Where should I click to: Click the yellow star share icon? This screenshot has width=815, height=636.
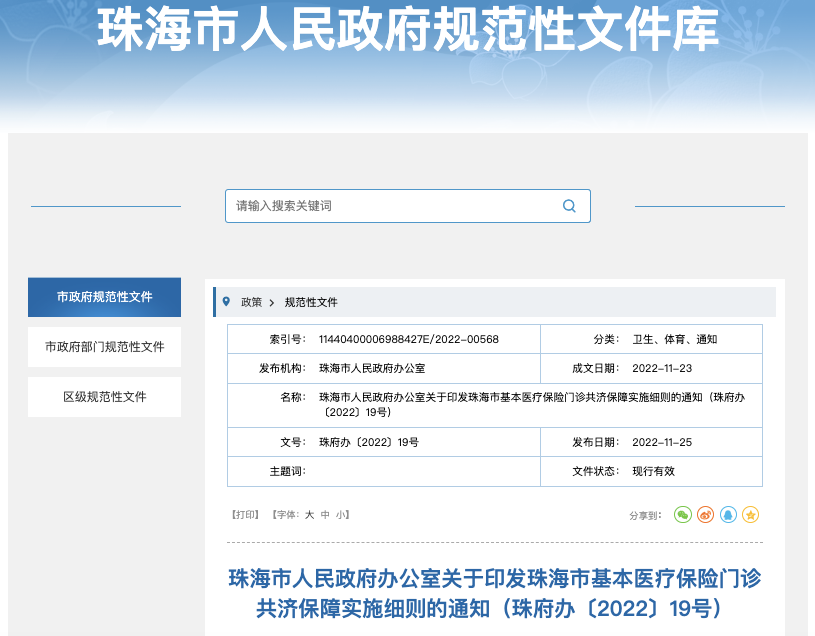point(752,514)
